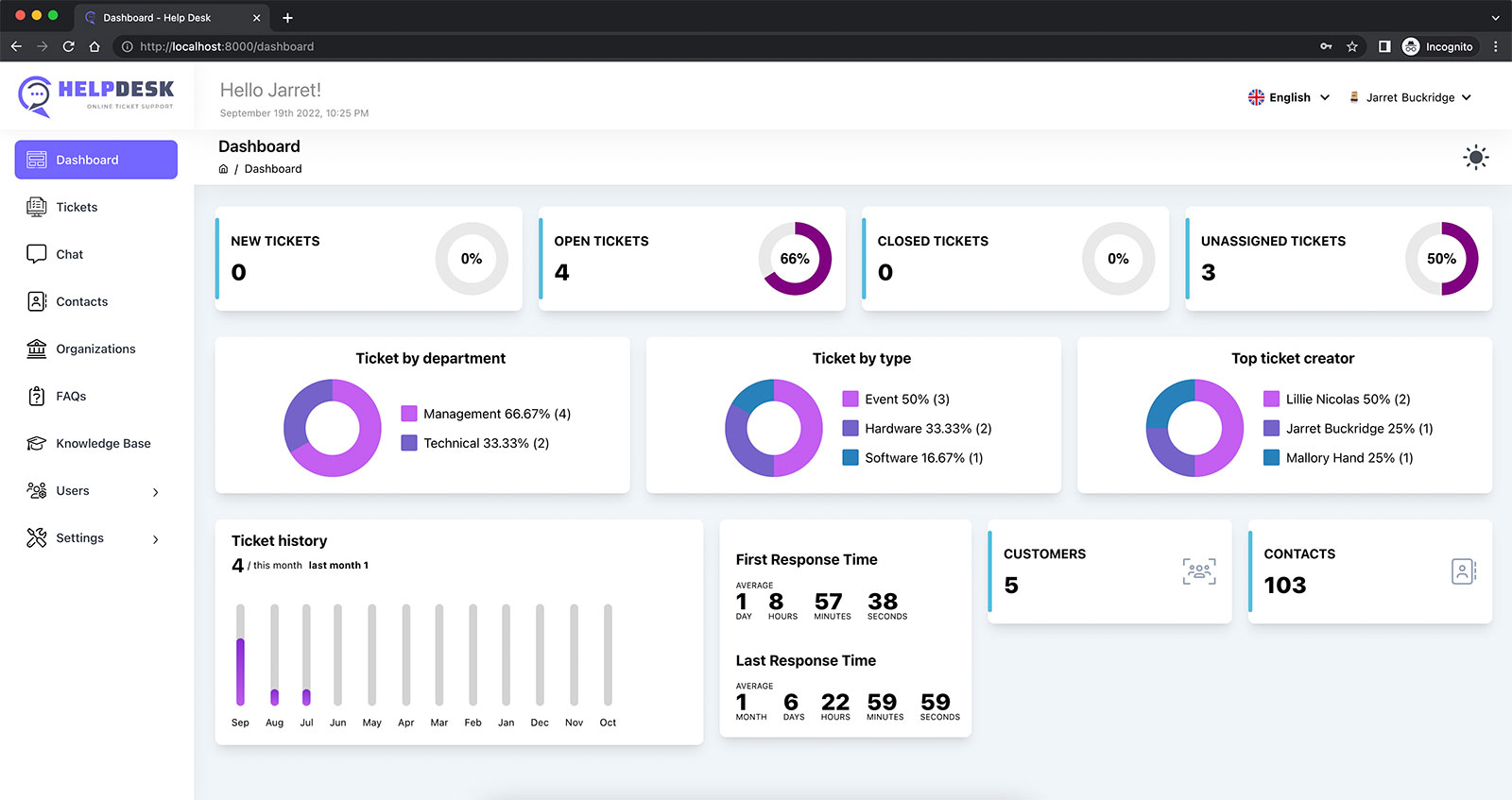1512x800 pixels.
Task: Open the Knowledge Base graduation cap icon
Action: click(x=36, y=443)
